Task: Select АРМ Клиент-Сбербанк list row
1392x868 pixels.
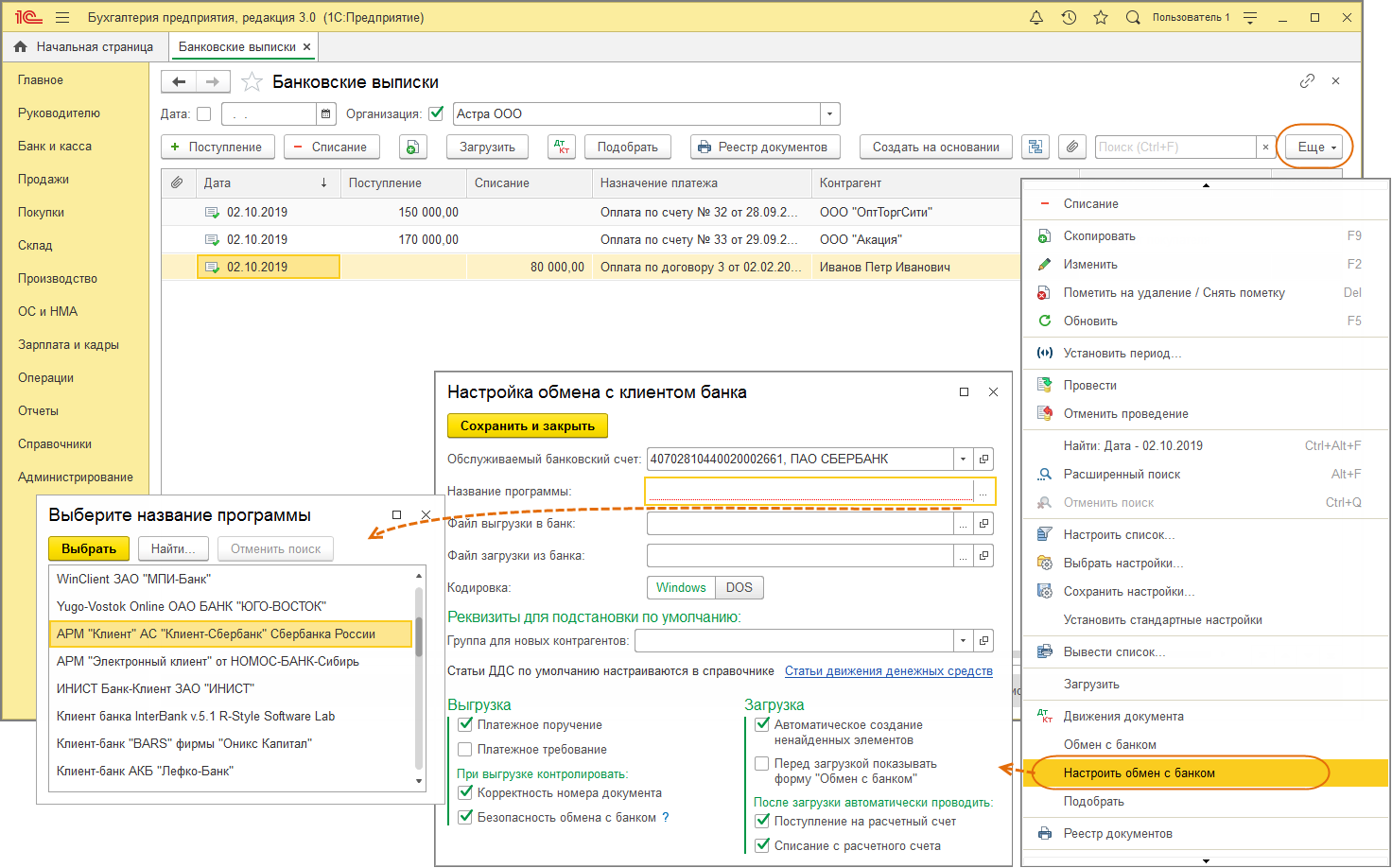Action: [x=231, y=634]
